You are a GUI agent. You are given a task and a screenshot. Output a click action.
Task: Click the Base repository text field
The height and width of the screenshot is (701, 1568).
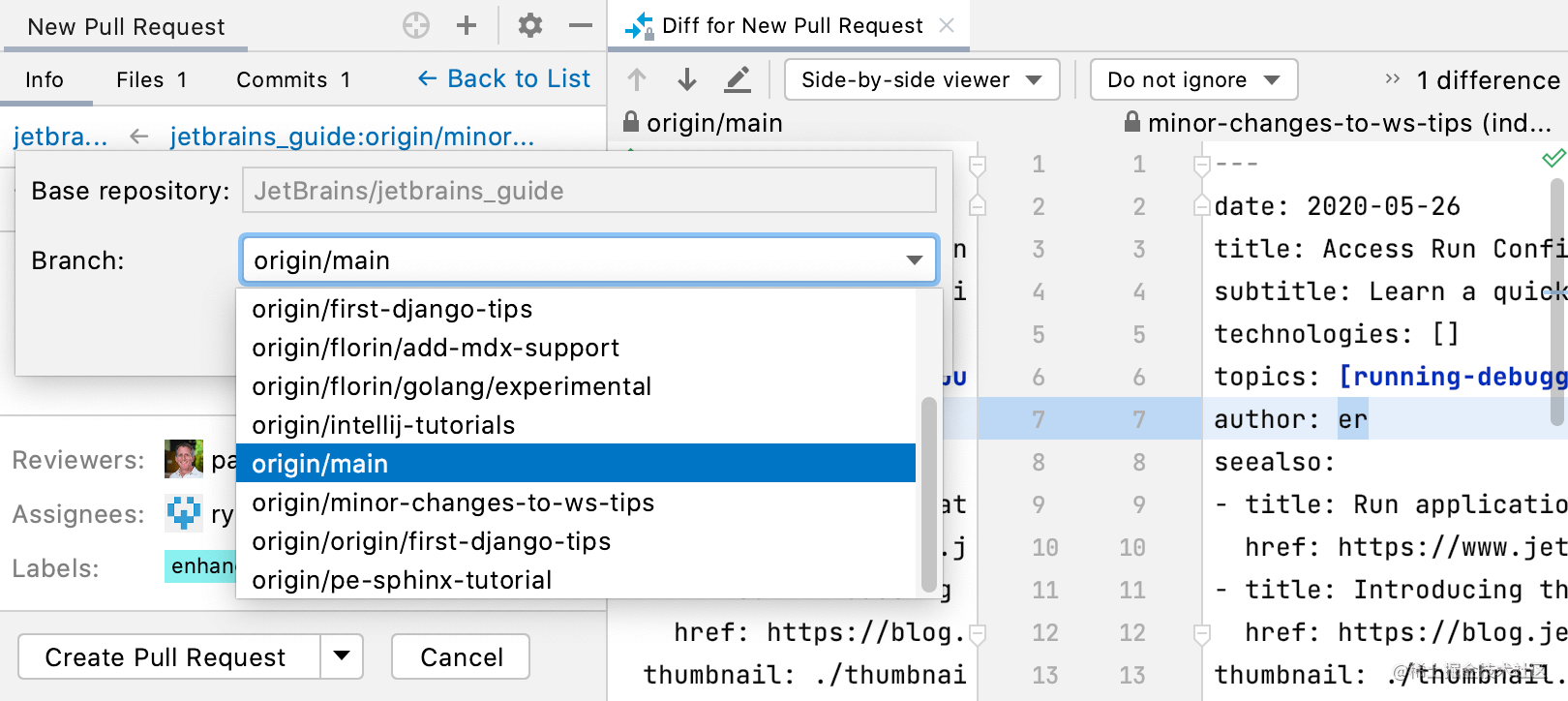(x=588, y=191)
